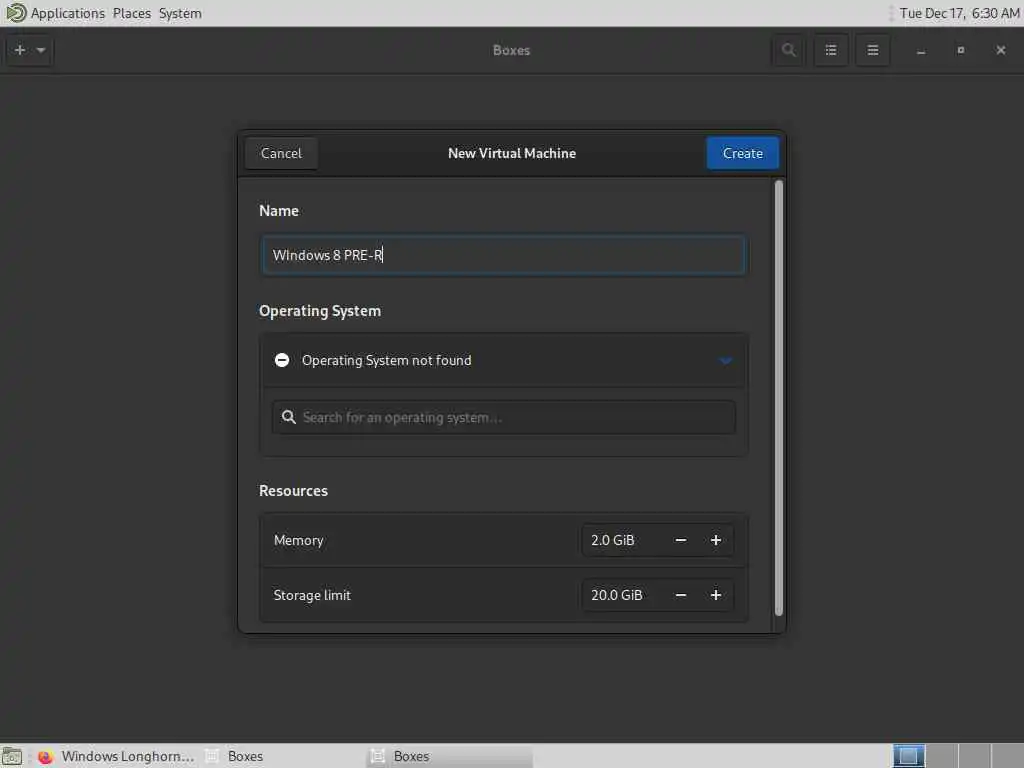
Task: Select the highlighted second Boxes taskbar entry
Action: pos(451,756)
